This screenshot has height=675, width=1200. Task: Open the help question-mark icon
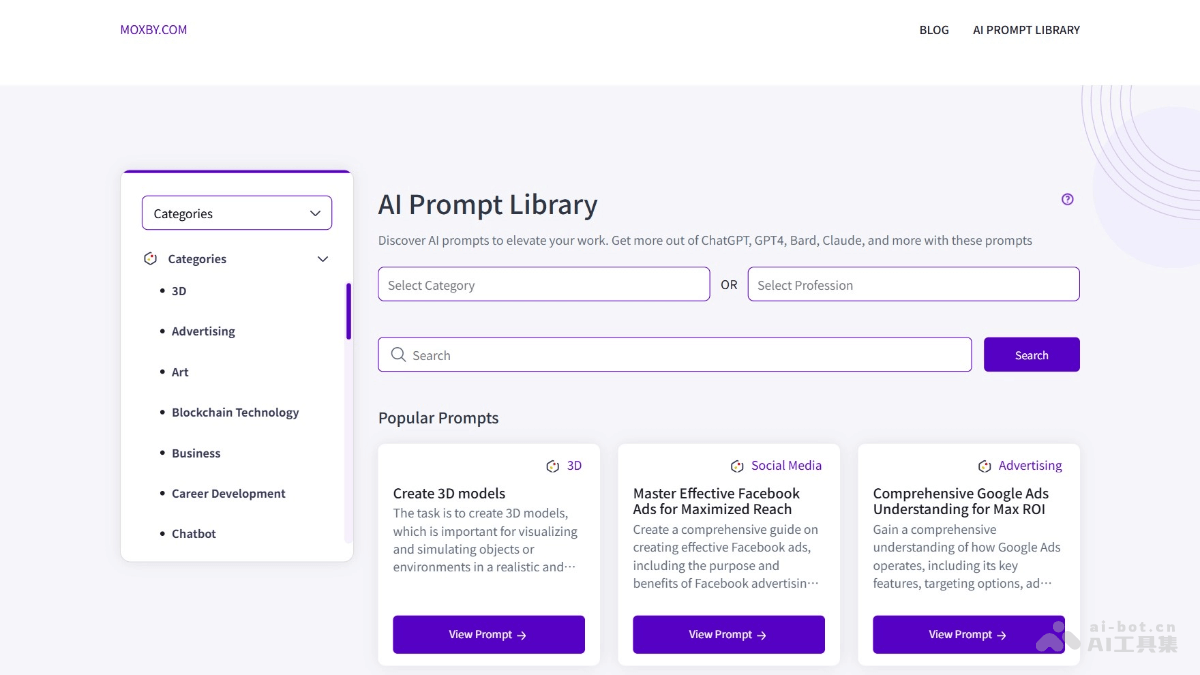pyautogui.click(x=1067, y=199)
